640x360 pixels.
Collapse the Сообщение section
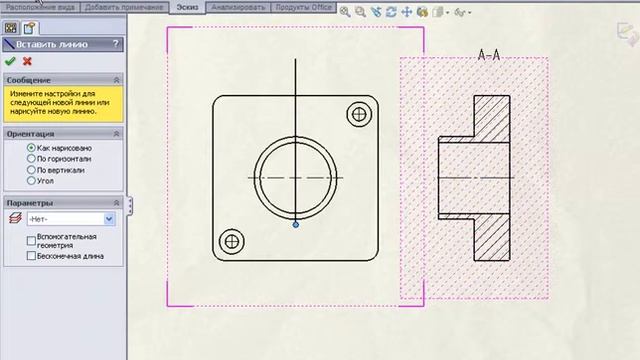tap(116, 80)
